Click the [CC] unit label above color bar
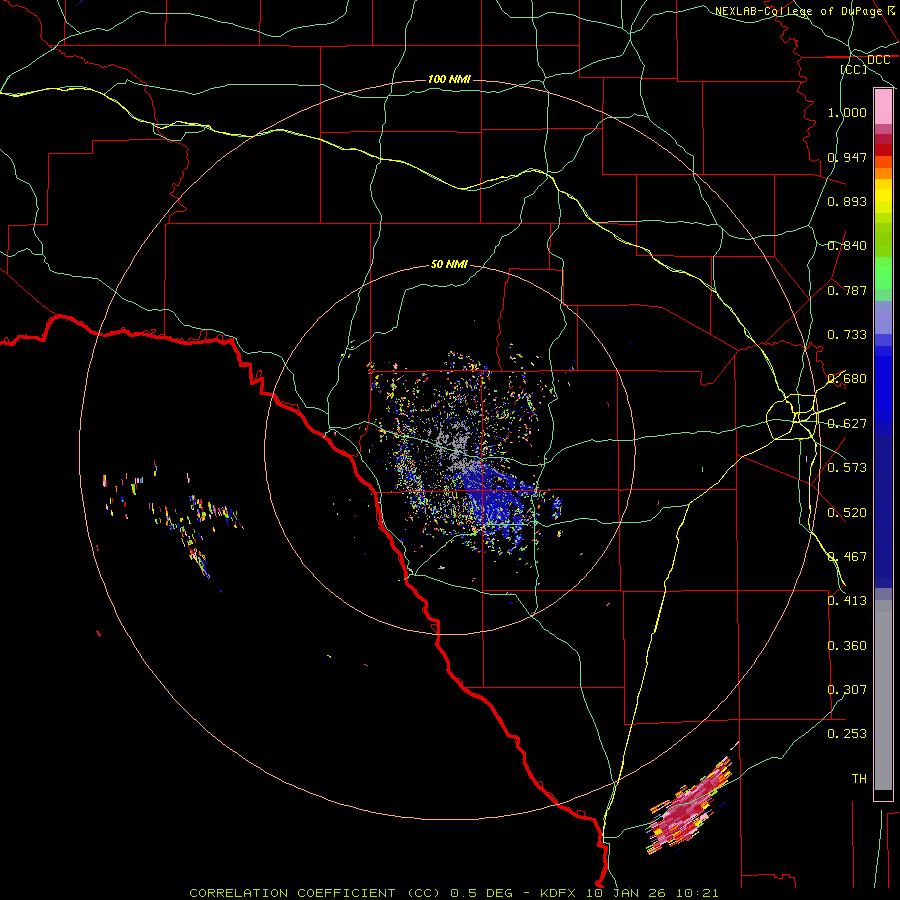This screenshot has height=900, width=900. click(854, 69)
